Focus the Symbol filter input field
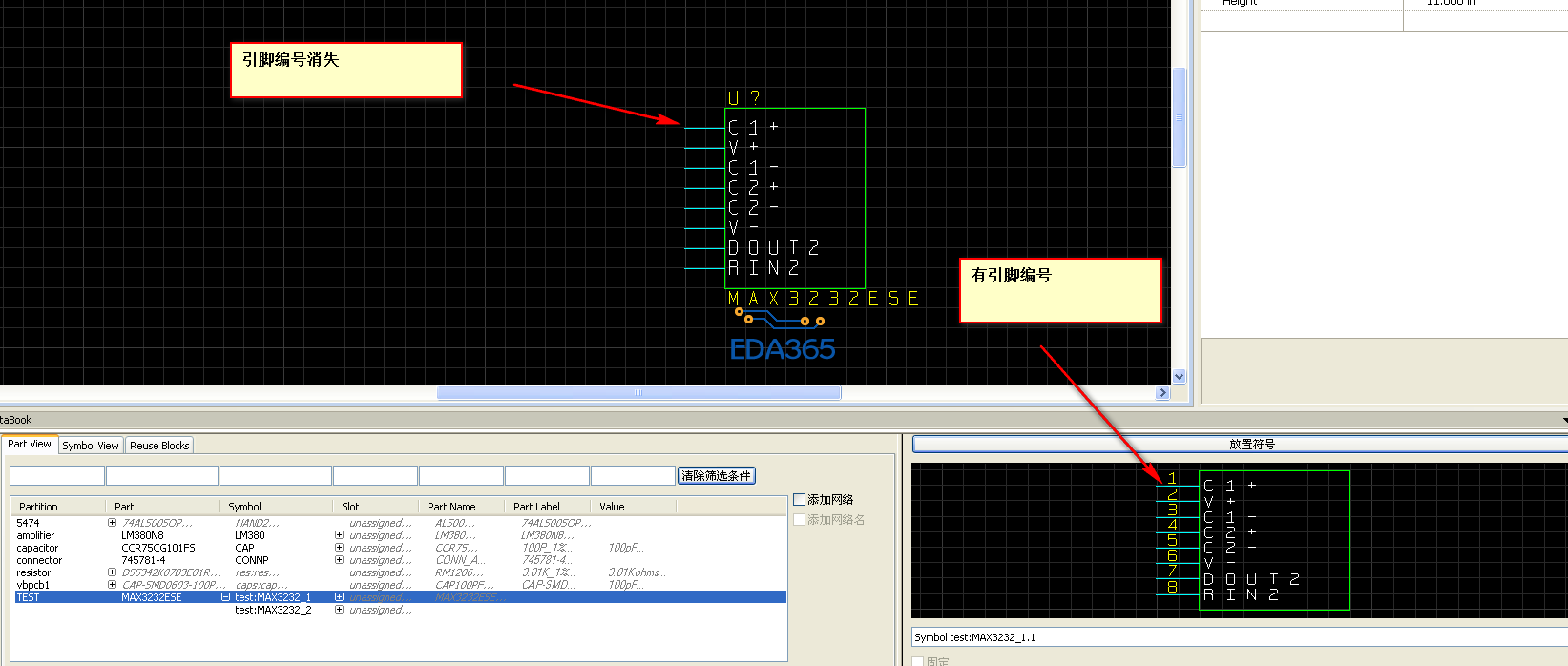The height and width of the screenshot is (666, 1568). click(276, 475)
